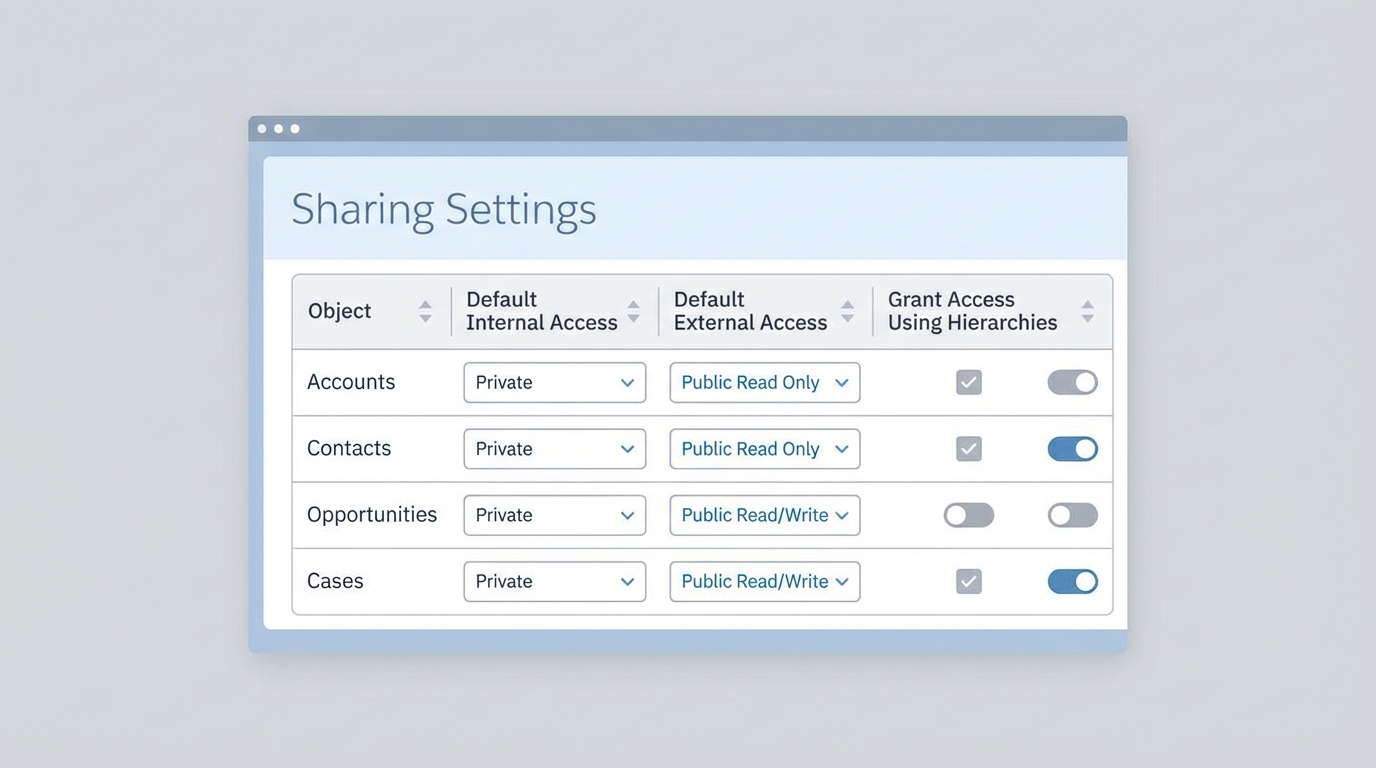The image size is (1376, 768).
Task: Open the Opportunities internal Private dropdown
Action: [x=554, y=515]
